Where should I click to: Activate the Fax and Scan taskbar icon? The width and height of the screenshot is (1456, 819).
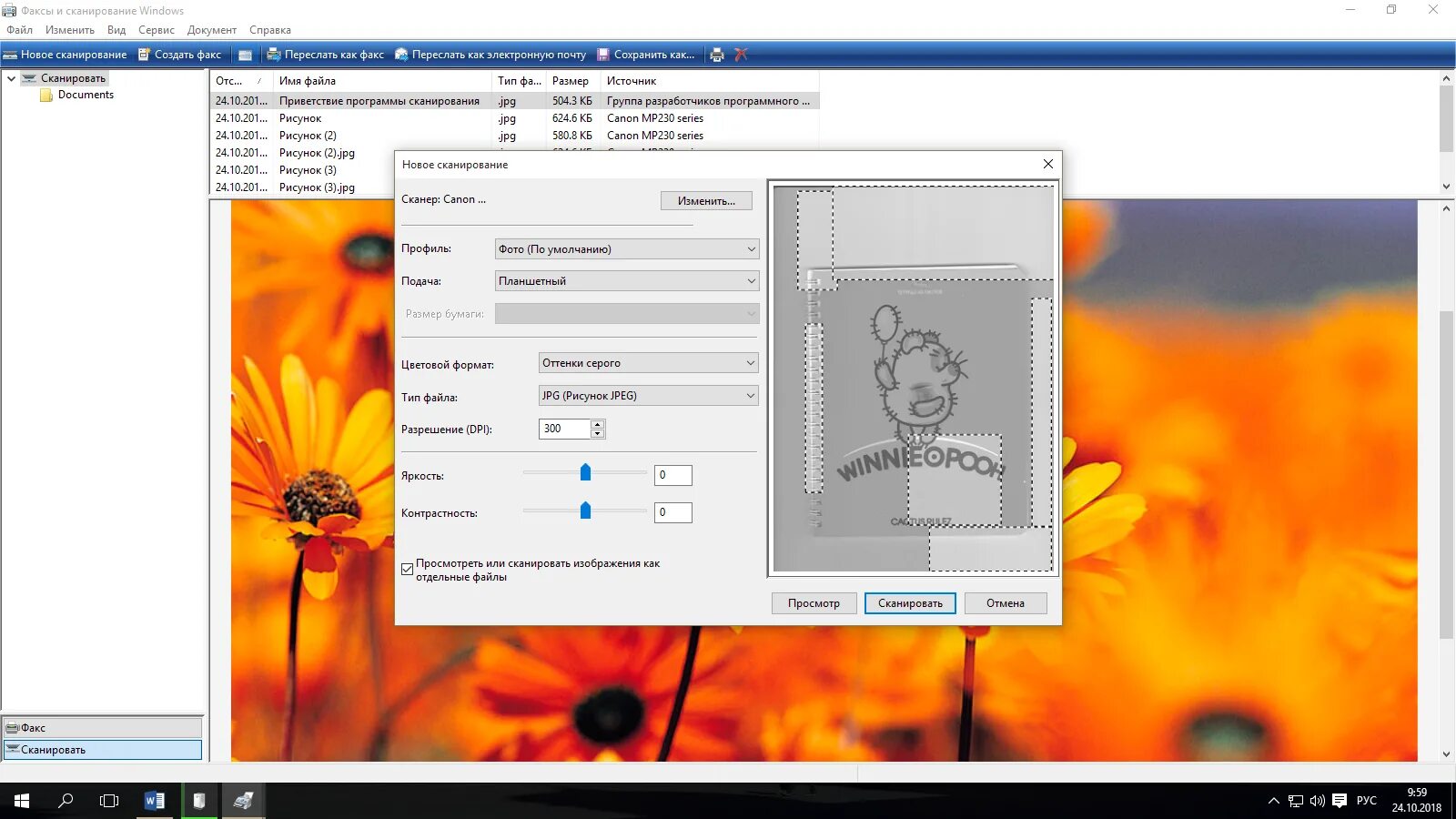pyautogui.click(x=243, y=801)
